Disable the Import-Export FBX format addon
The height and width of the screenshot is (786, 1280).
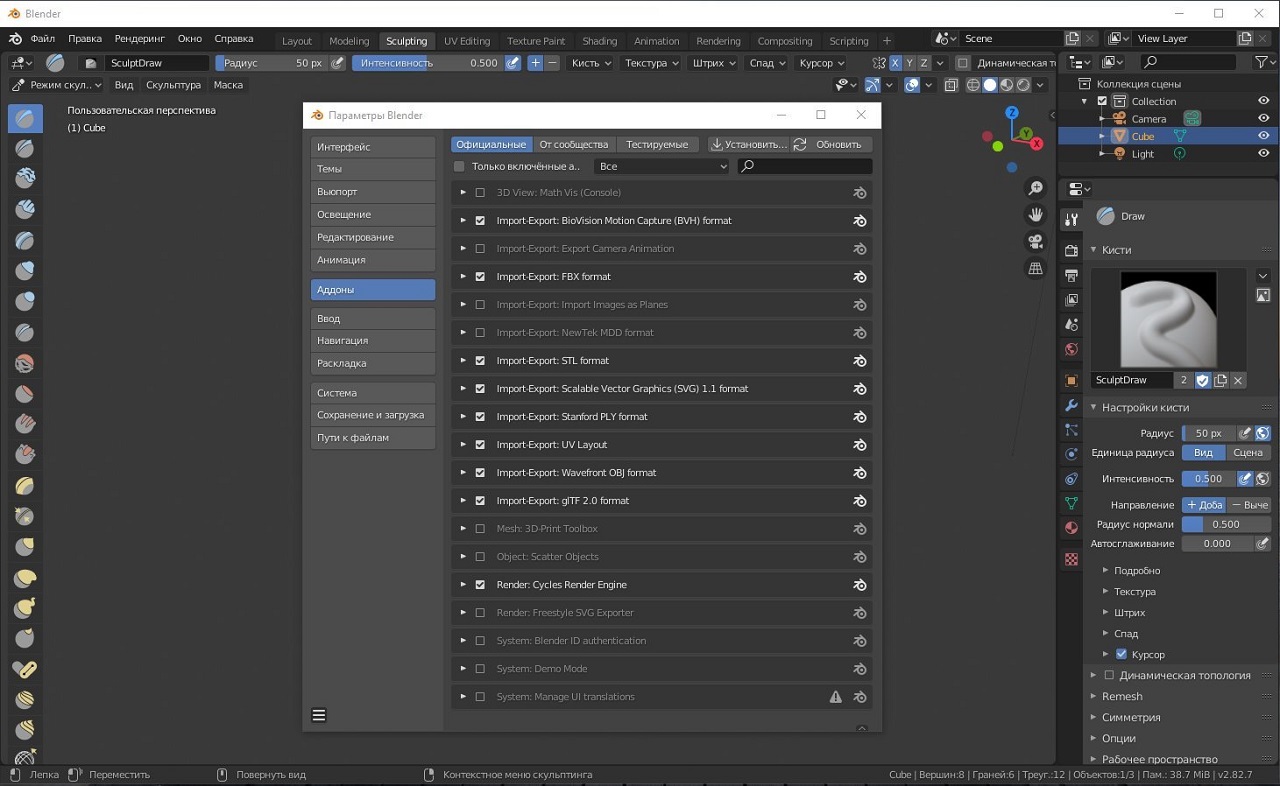pos(480,277)
